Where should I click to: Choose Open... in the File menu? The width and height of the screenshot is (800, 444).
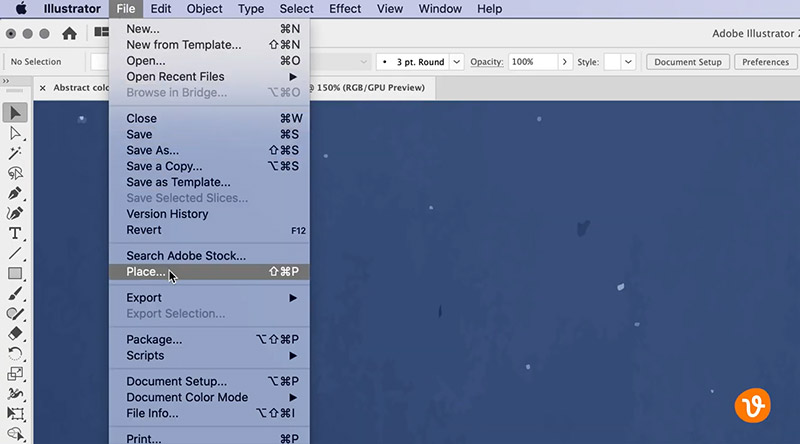pos(209,61)
